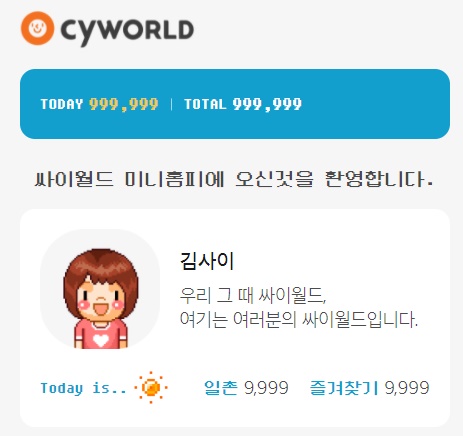The image size is (463, 436).
Task: Click the blue visitor stats banner
Action: (x=235, y=104)
